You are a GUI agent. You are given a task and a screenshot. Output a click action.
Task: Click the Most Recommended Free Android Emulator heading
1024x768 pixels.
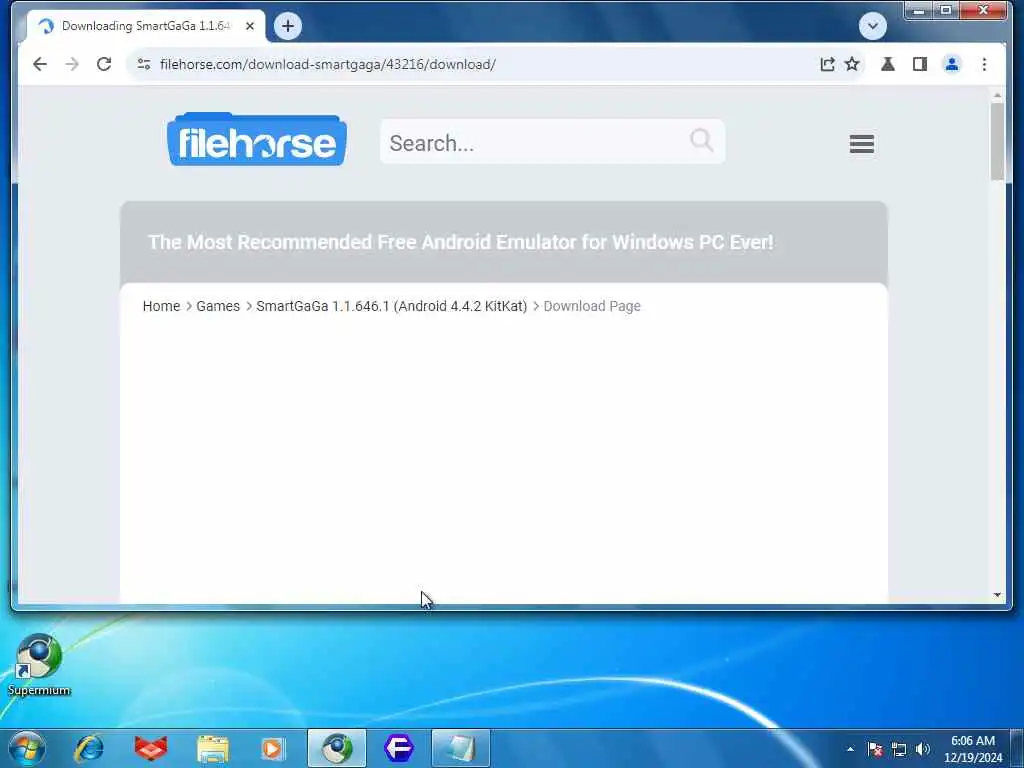tap(461, 242)
